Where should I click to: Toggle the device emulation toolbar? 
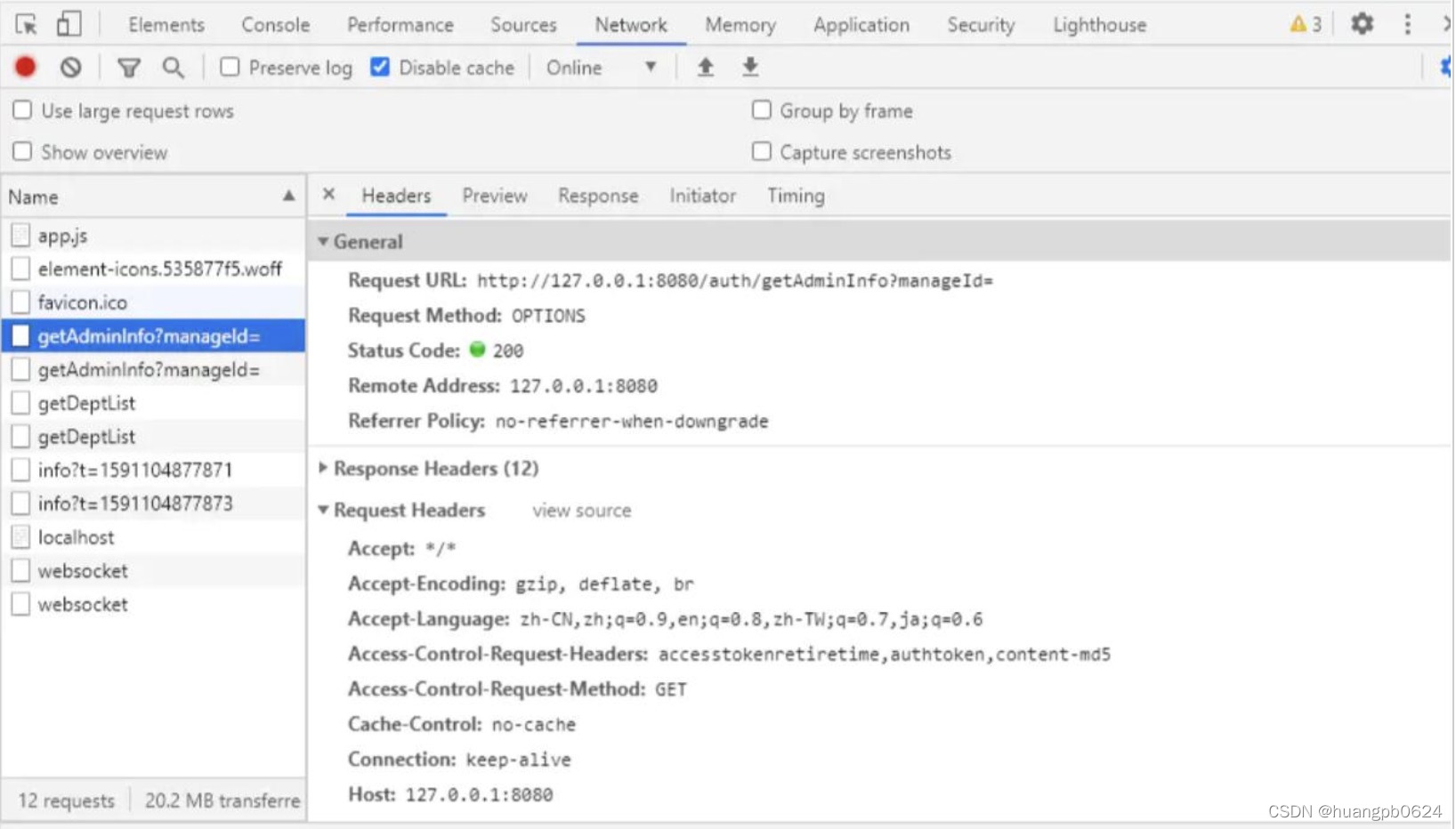[x=69, y=24]
